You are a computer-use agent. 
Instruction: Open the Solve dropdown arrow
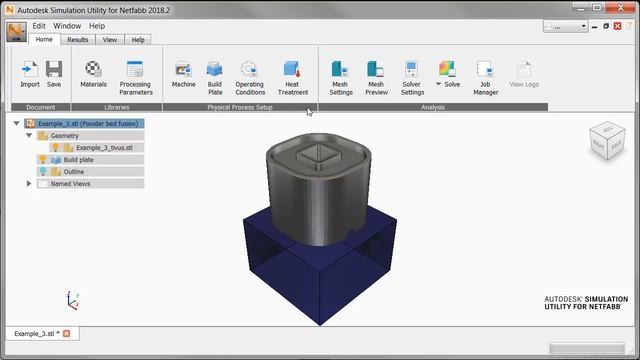438,84
